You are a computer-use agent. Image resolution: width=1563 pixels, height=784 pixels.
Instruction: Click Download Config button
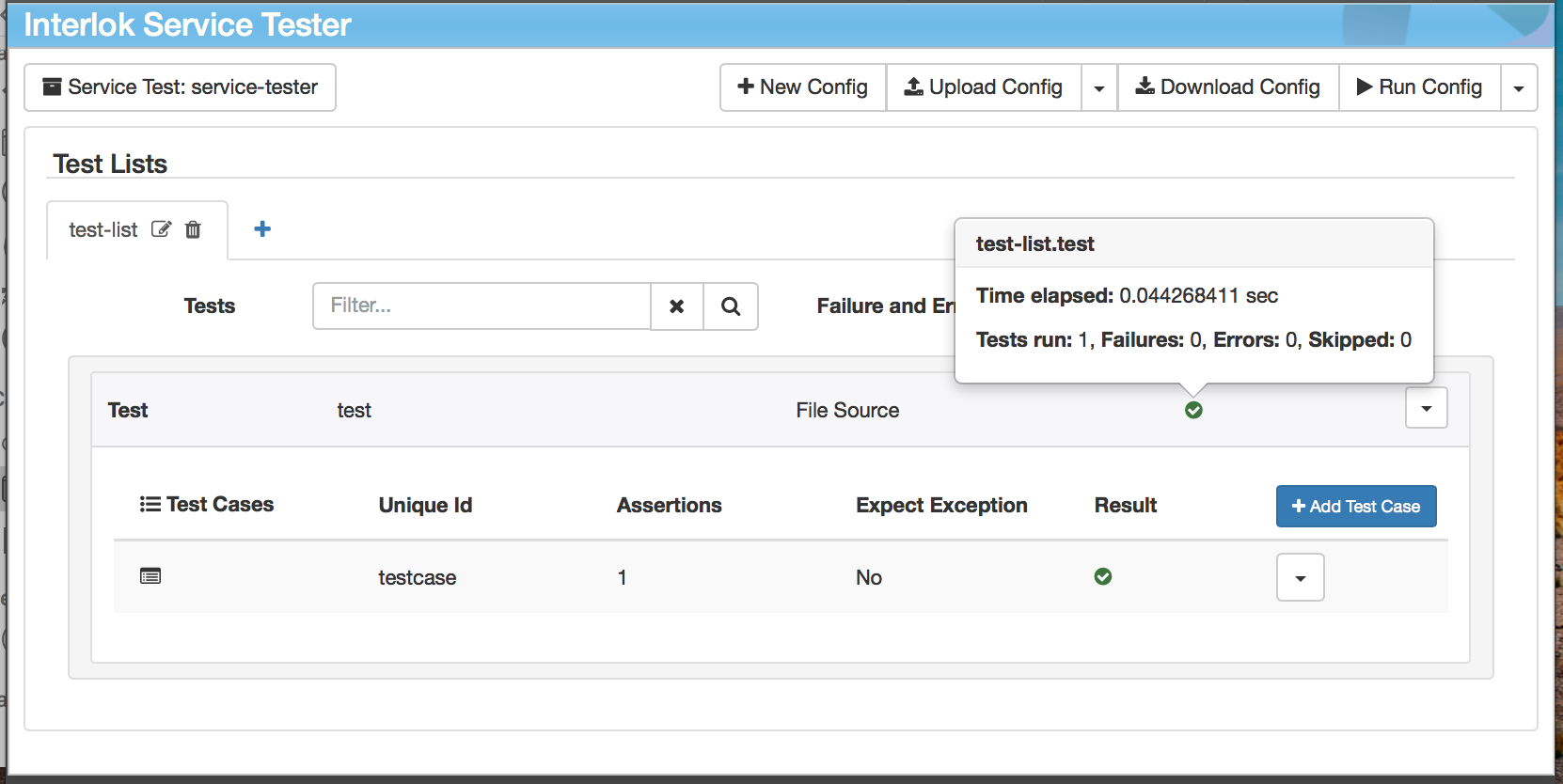pos(1228,87)
